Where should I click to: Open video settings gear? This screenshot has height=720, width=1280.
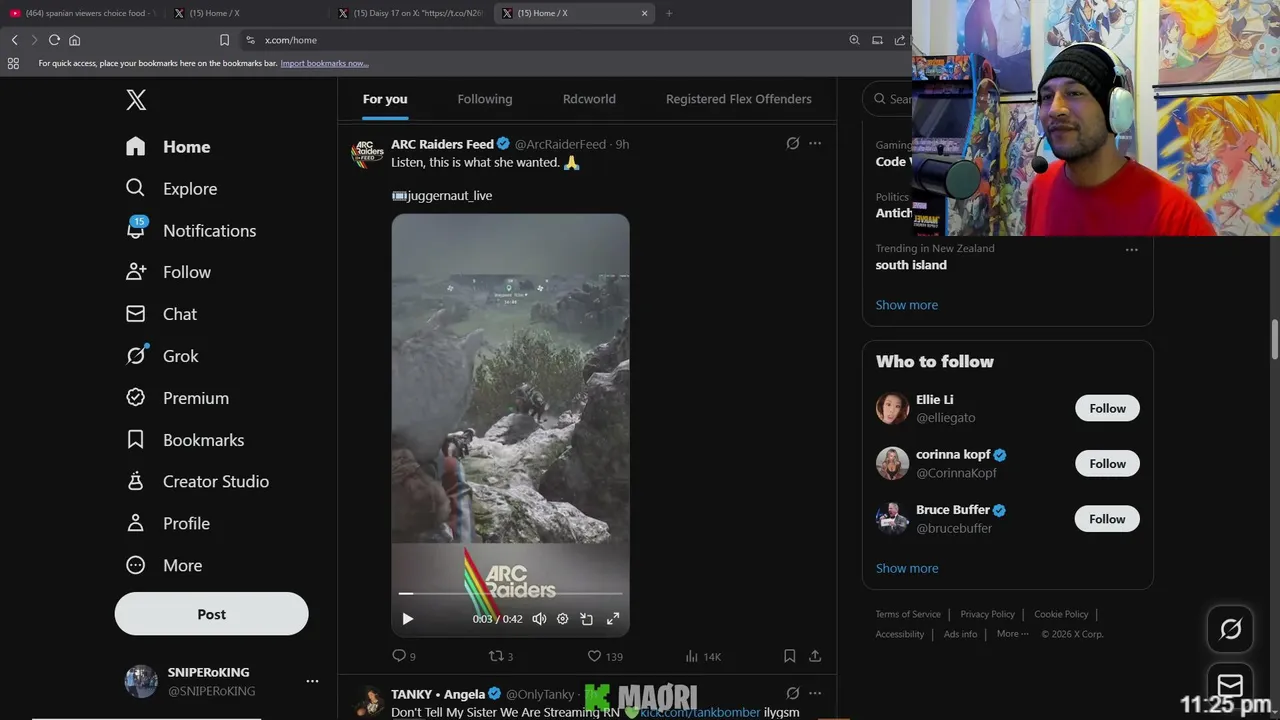tap(563, 619)
